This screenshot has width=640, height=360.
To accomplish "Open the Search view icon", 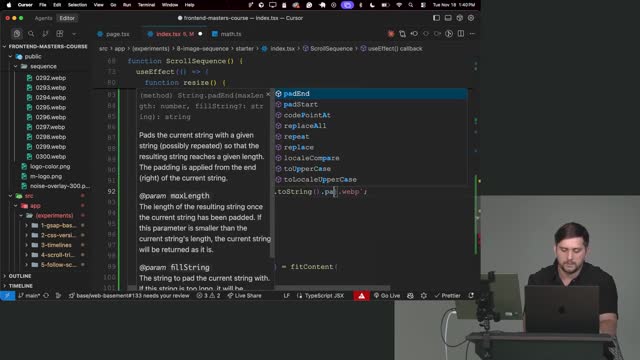I will pos(31,34).
